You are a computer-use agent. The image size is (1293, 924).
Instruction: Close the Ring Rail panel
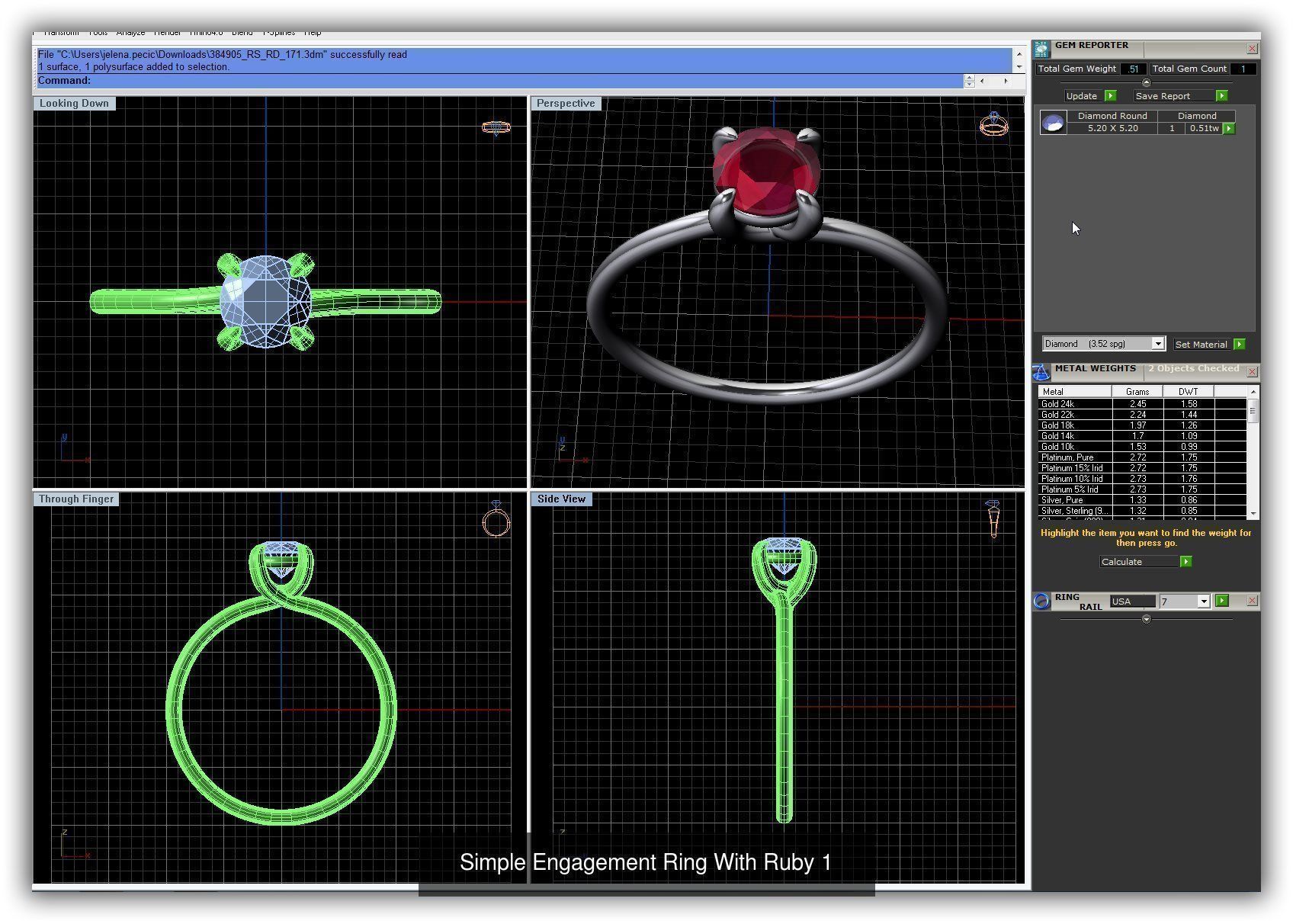point(1252,601)
